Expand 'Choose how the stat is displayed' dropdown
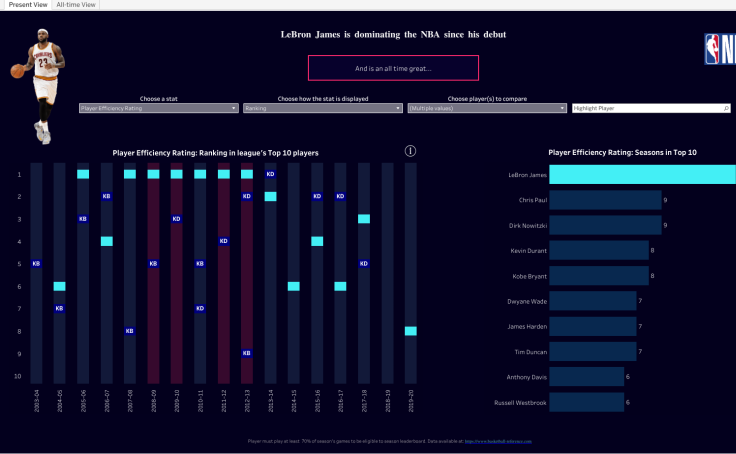This screenshot has width=736, height=454. pos(323,108)
